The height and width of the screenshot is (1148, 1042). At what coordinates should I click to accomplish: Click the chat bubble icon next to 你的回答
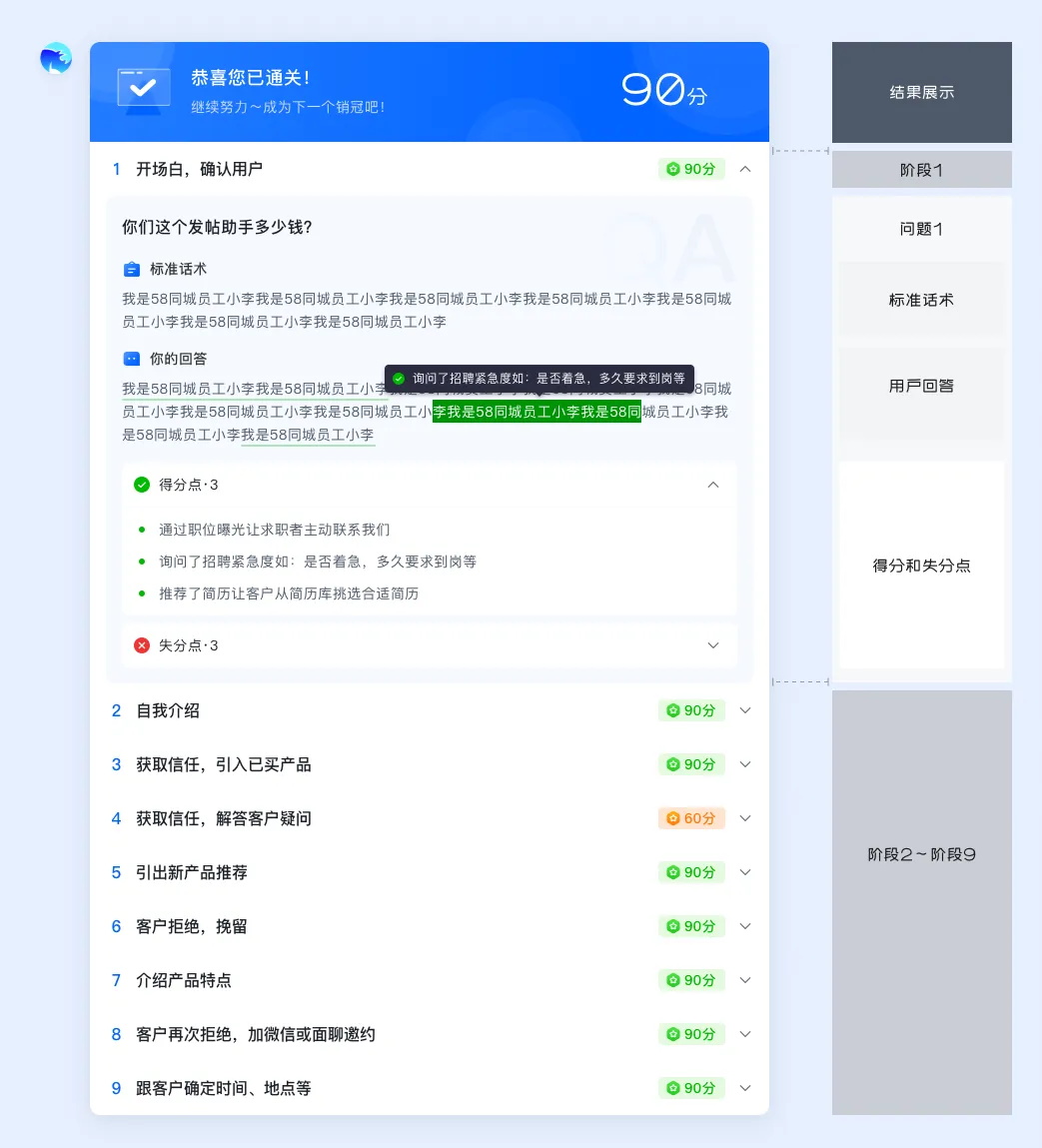tap(131, 358)
